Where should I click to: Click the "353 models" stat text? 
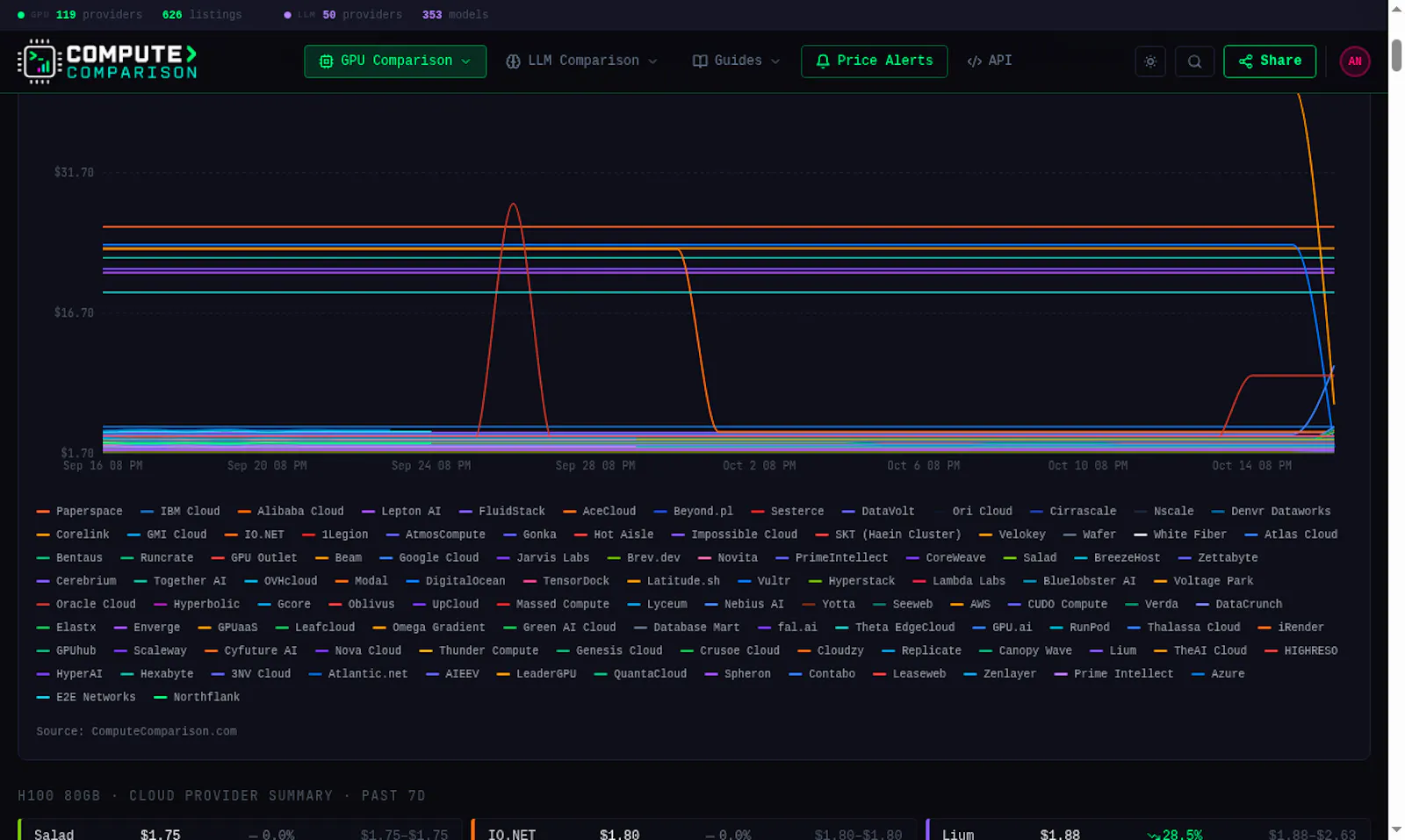[455, 15]
